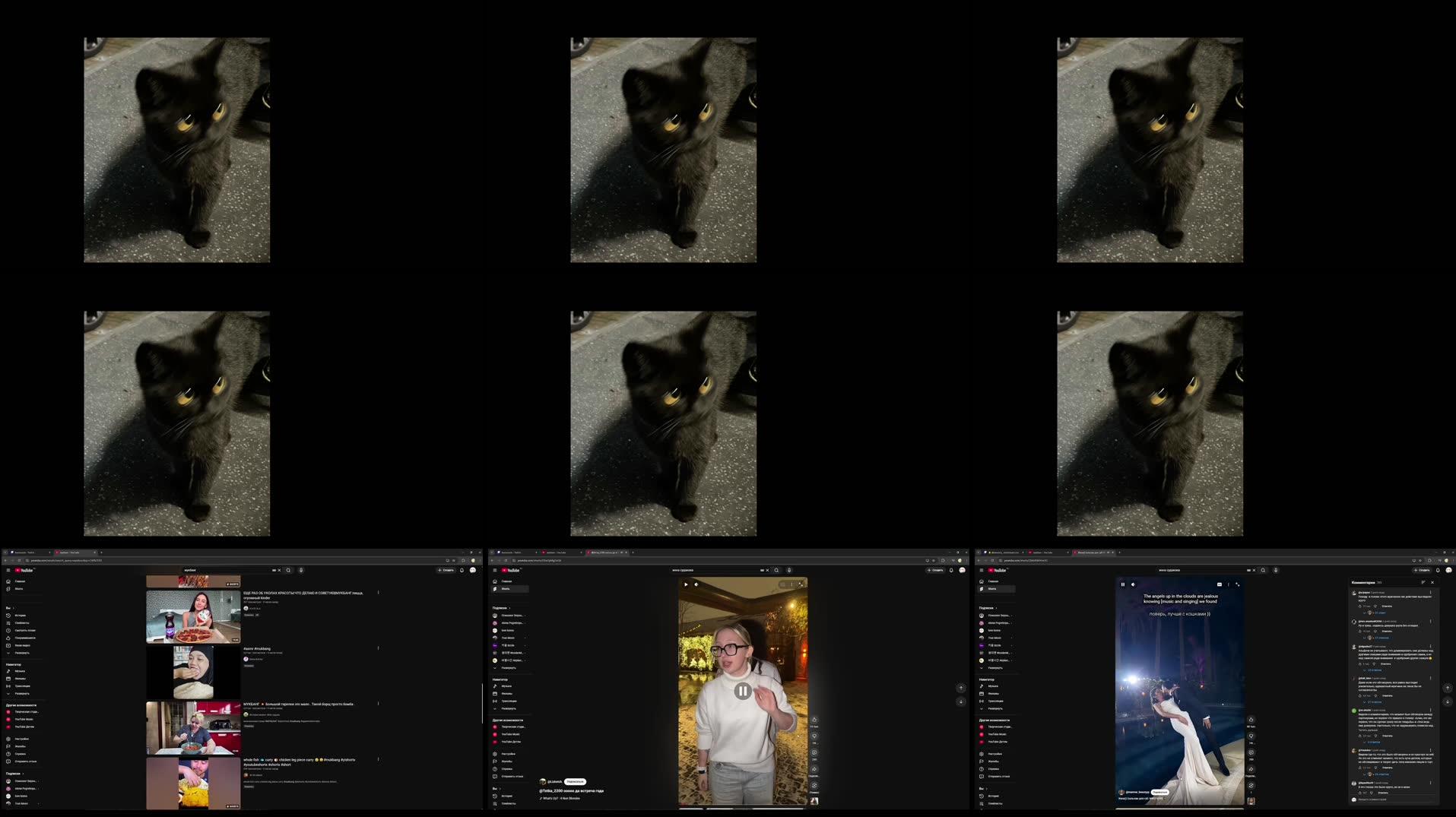Like the wedding Short
1456x817 pixels.
click(x=1251, y=720)
